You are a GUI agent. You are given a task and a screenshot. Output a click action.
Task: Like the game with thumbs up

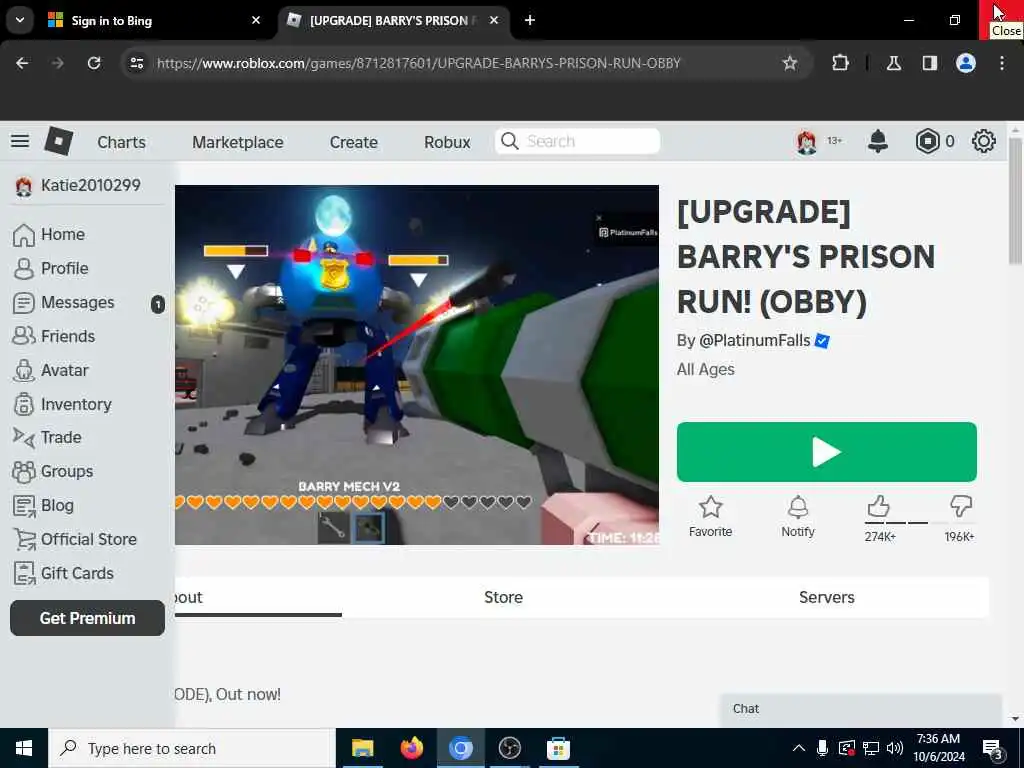pos(879,507)
